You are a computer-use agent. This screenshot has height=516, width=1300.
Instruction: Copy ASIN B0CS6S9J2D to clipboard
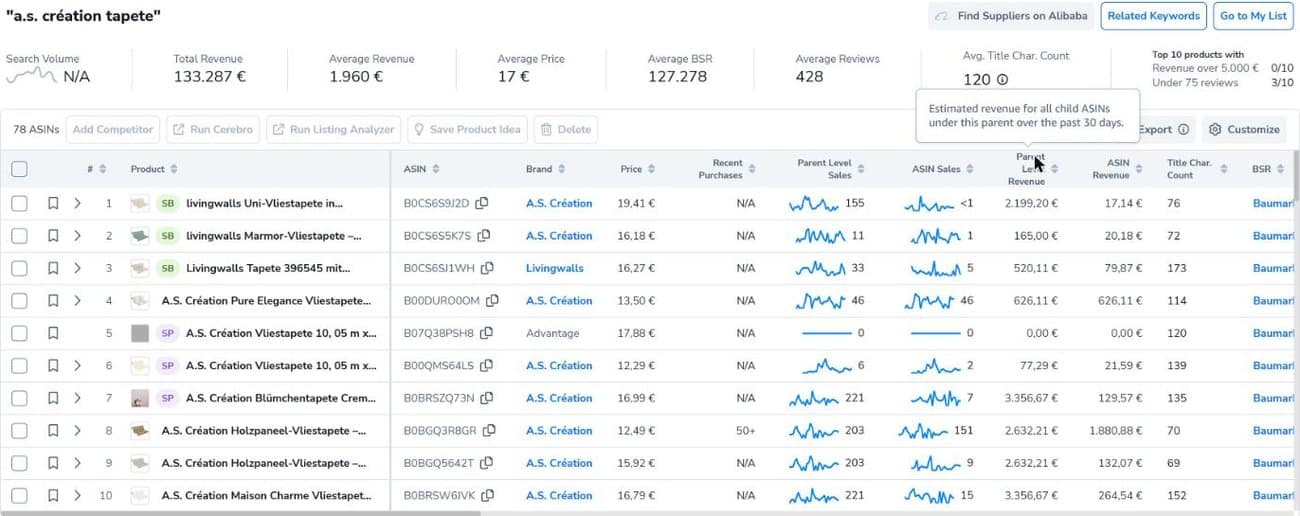click(482, 203)
